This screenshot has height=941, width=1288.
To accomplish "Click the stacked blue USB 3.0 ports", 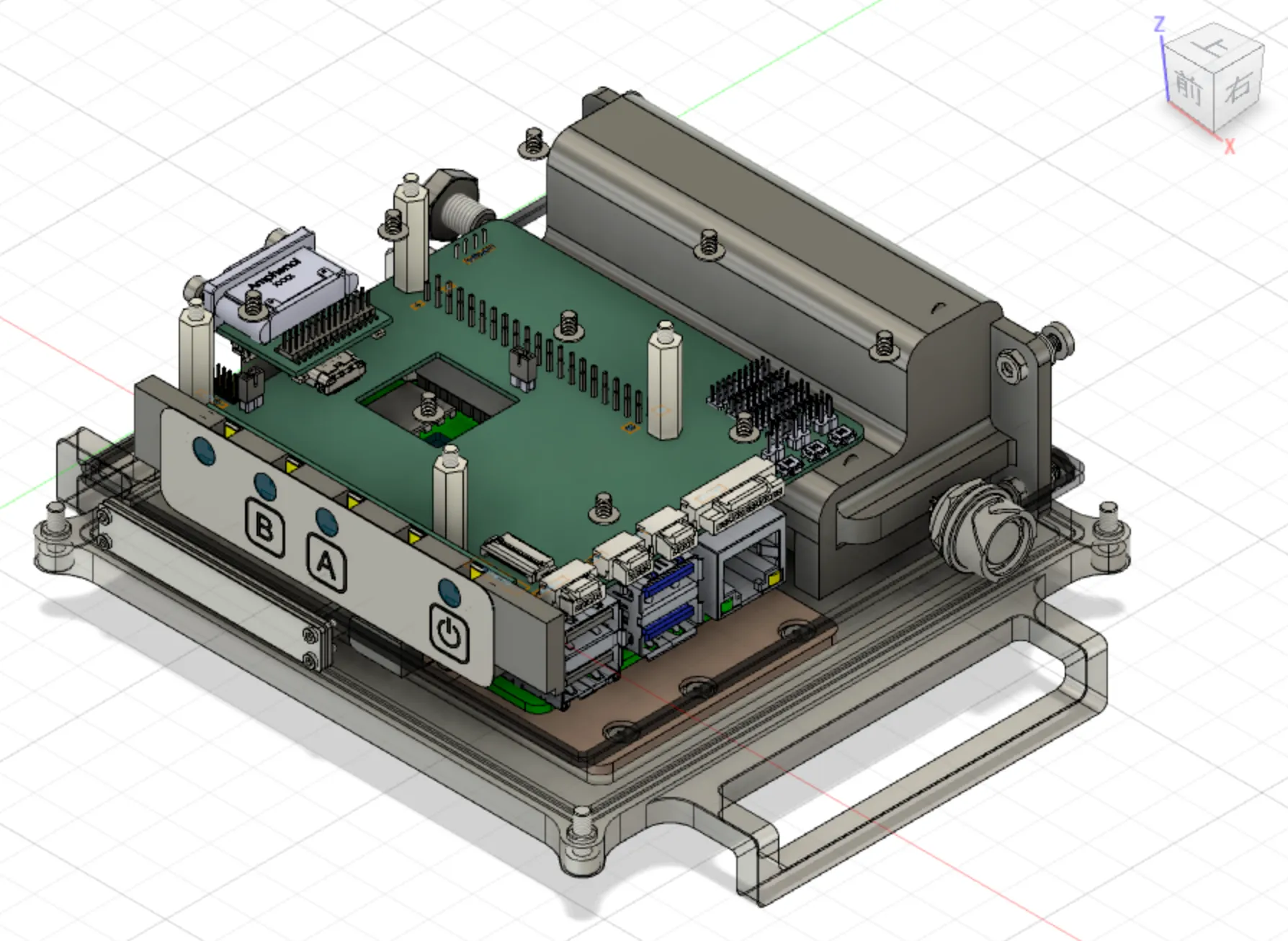I will click(x=668, y=602).
